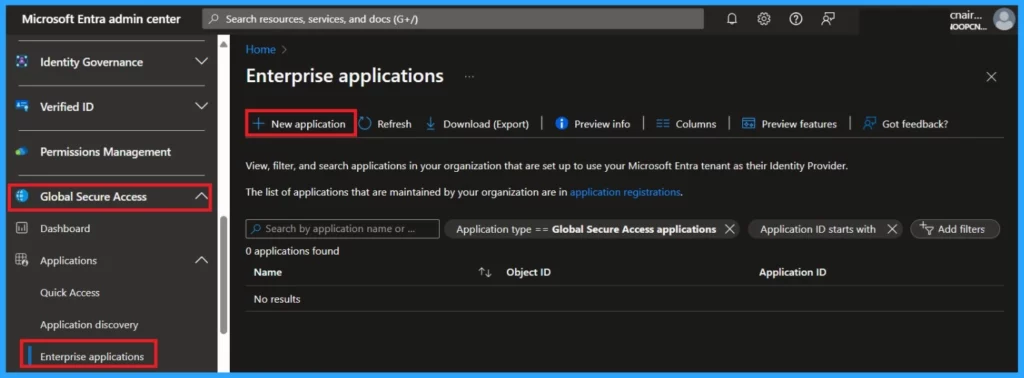The width and height of the screenshot is (1024, 378).
Task: Click the top search resources bar
Action: pos(453,19)
